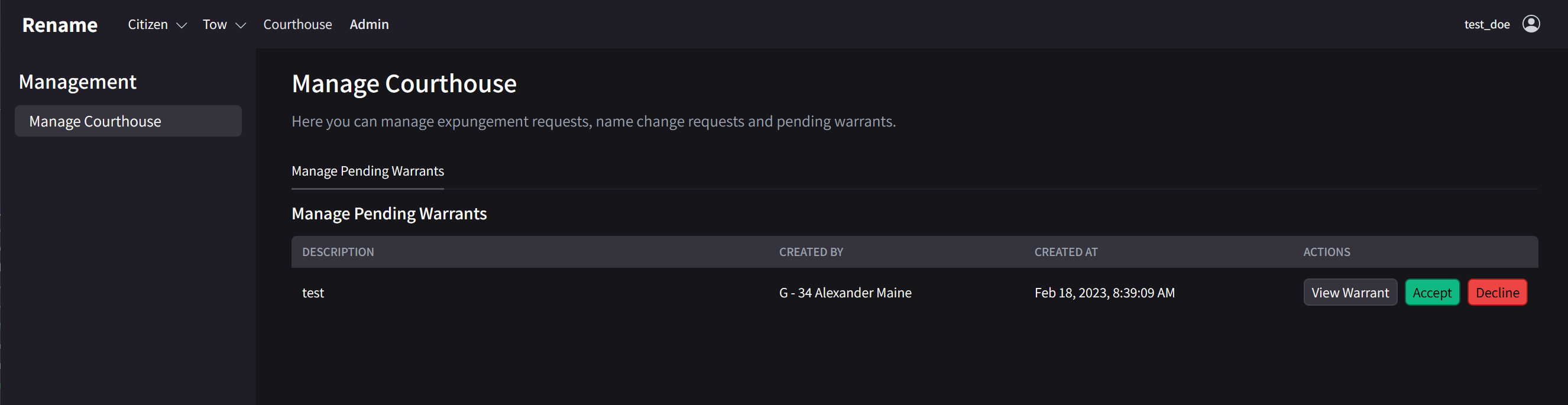Viewport: 1568px width, 405px height.
Task: Click the Rename app logo
Action: [60, 25]
